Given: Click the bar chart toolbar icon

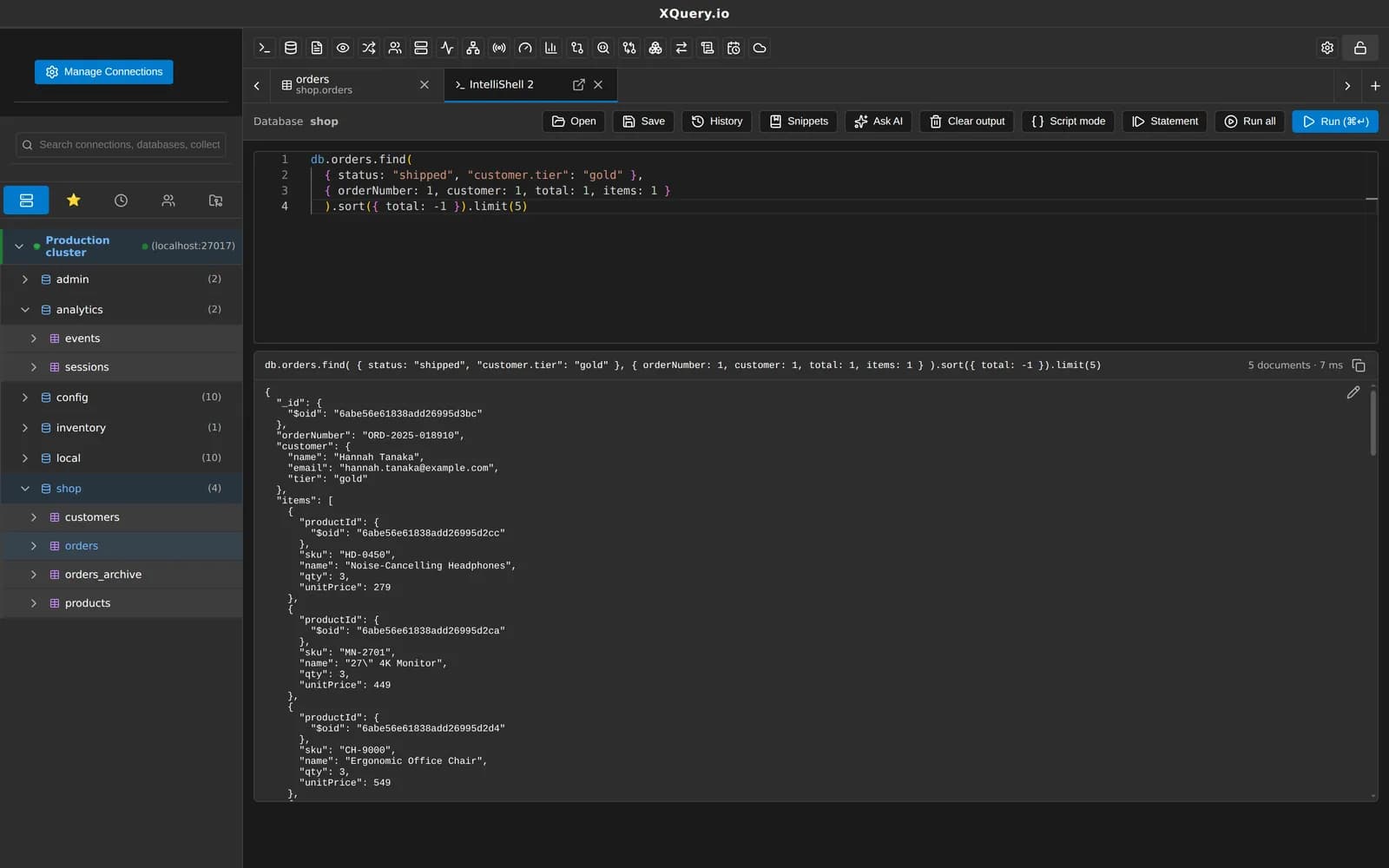Looking at the screenshot, I should point(551,48).
